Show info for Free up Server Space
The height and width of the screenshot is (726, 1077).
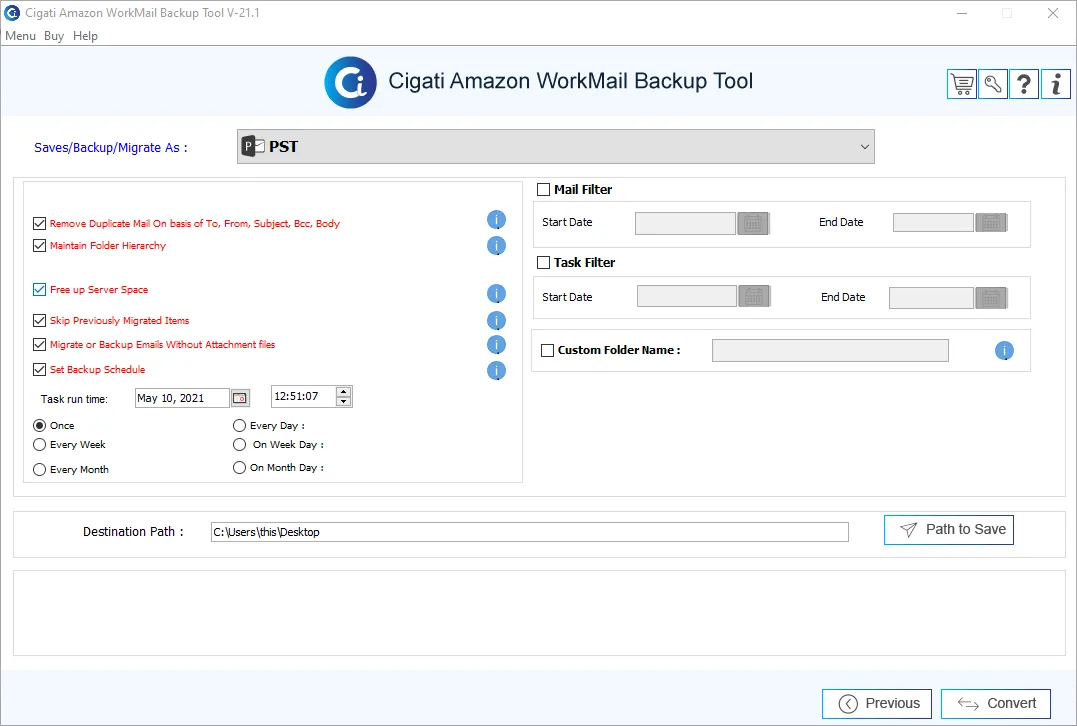(497, 294)
